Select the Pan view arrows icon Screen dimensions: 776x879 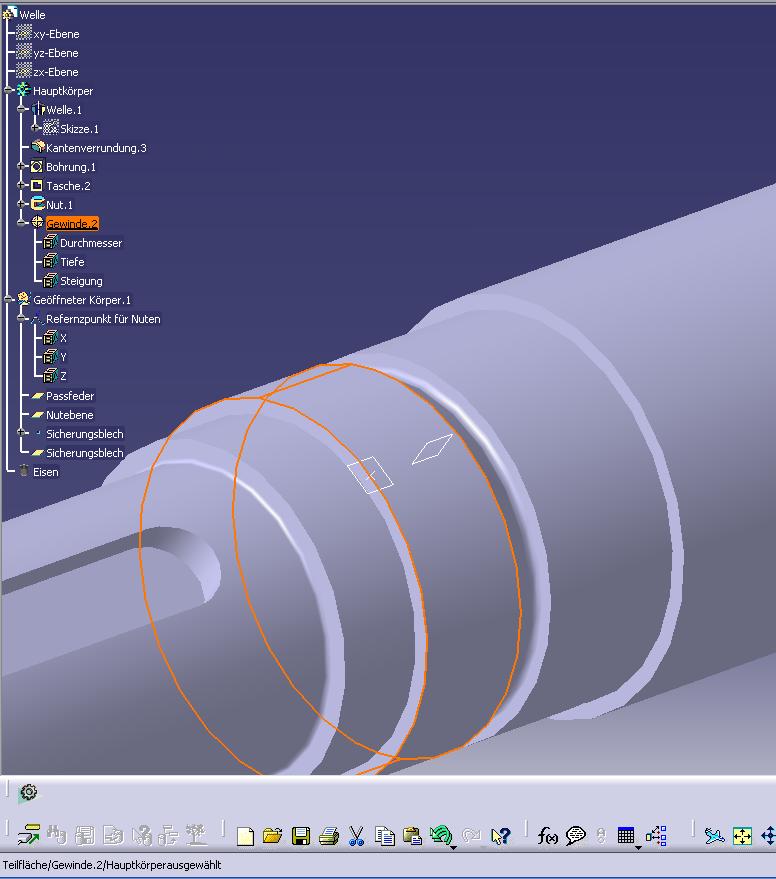[768, 836]
